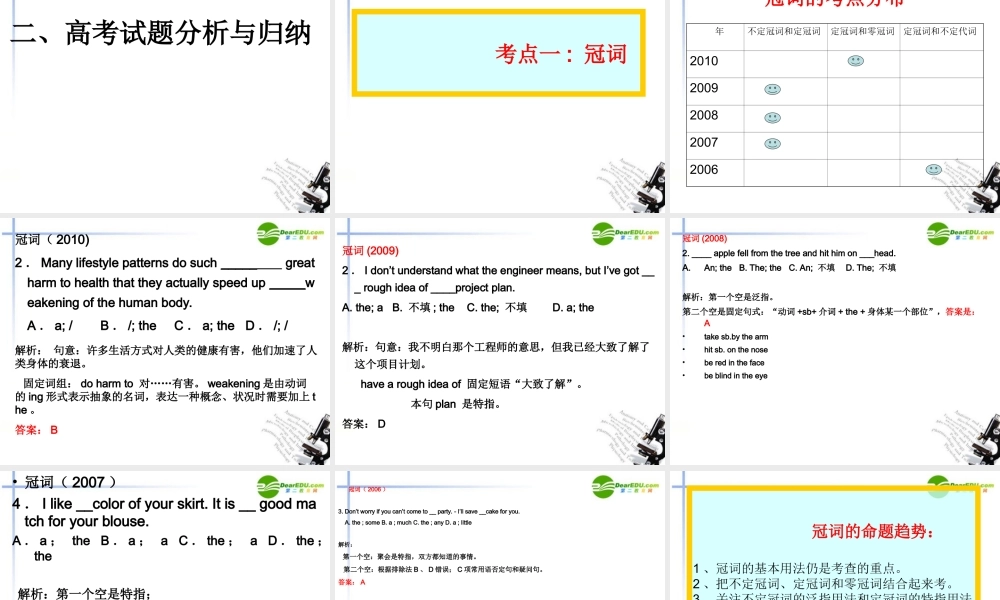Screen dimensions: 1000x600
Task: Click the smiley face in the 2008 row
Action: tap(772, 117)
